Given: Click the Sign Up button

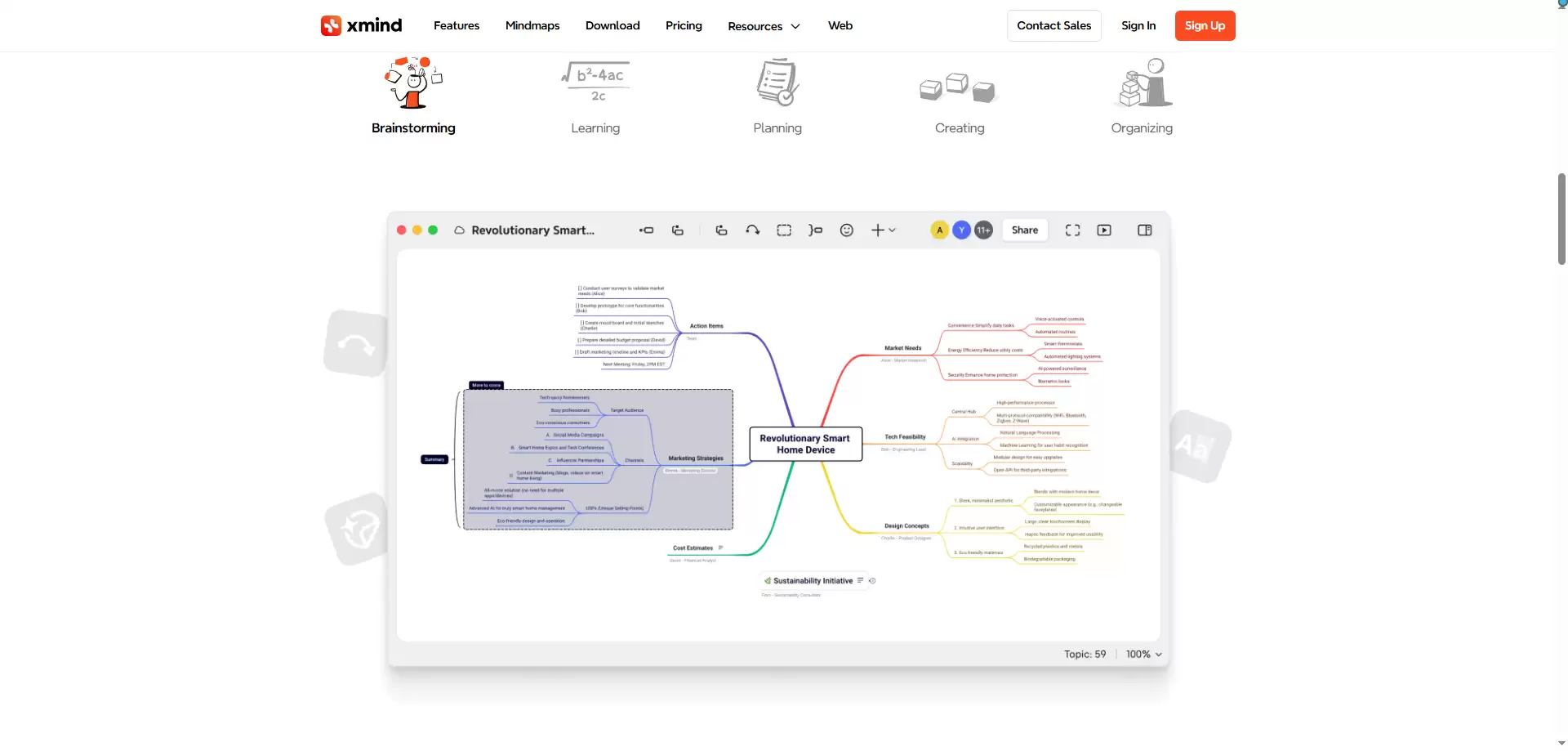Looking at the screenshot, I should [x=1205, y=25].
